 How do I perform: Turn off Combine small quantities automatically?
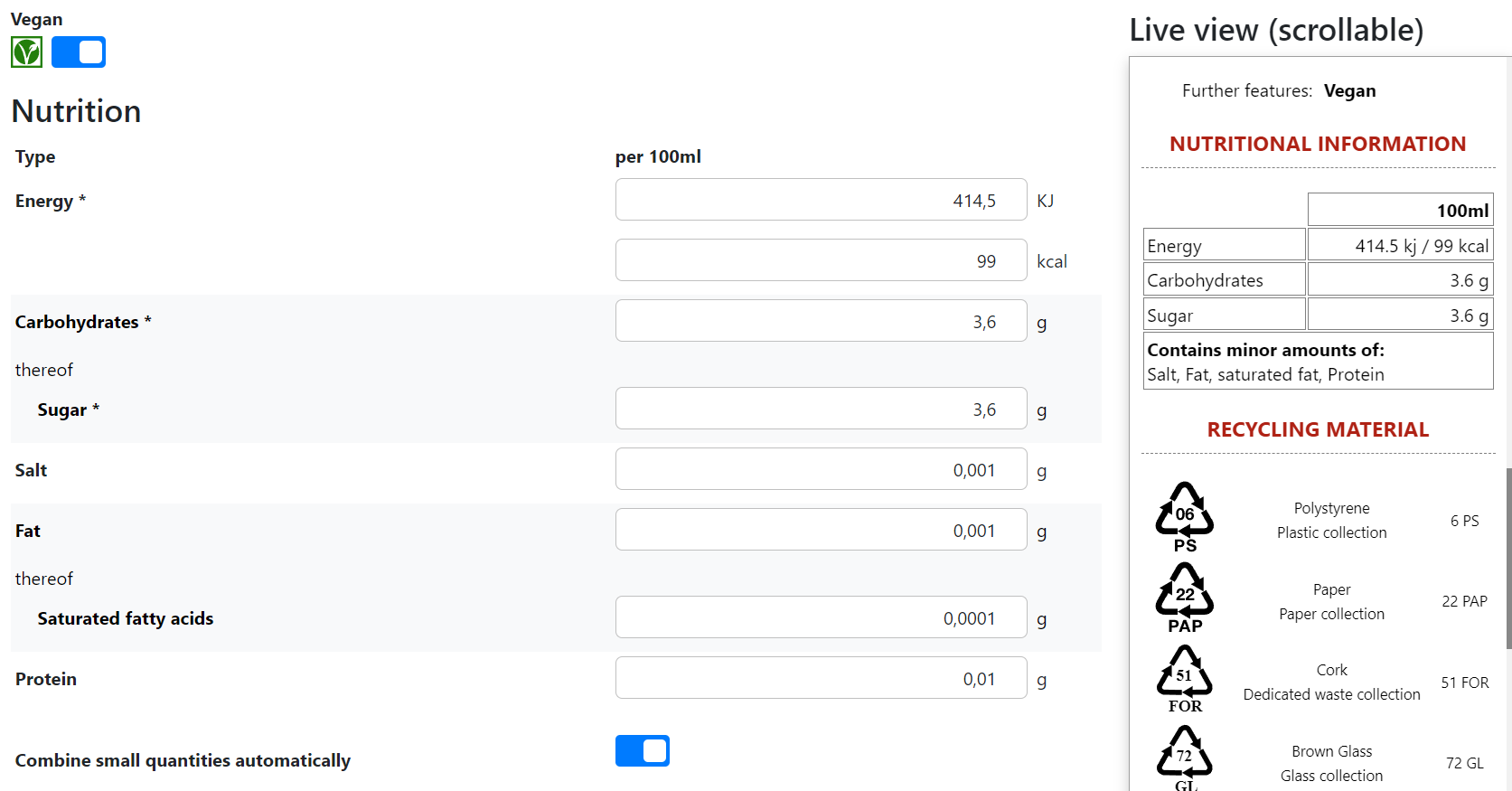click(643, 750)
